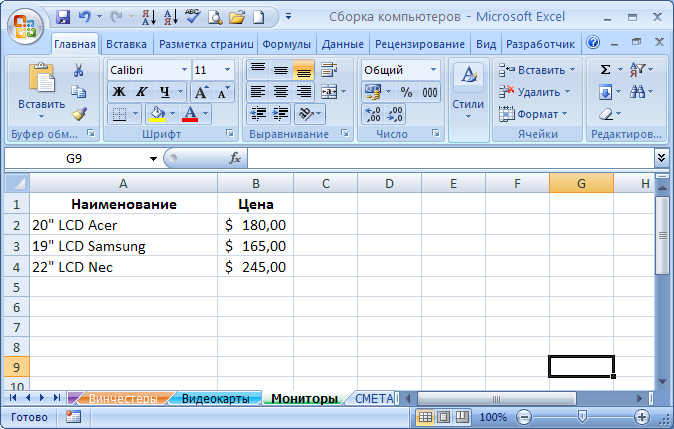Click the Office button logo

pyautogui.click(x=25, y=27)
